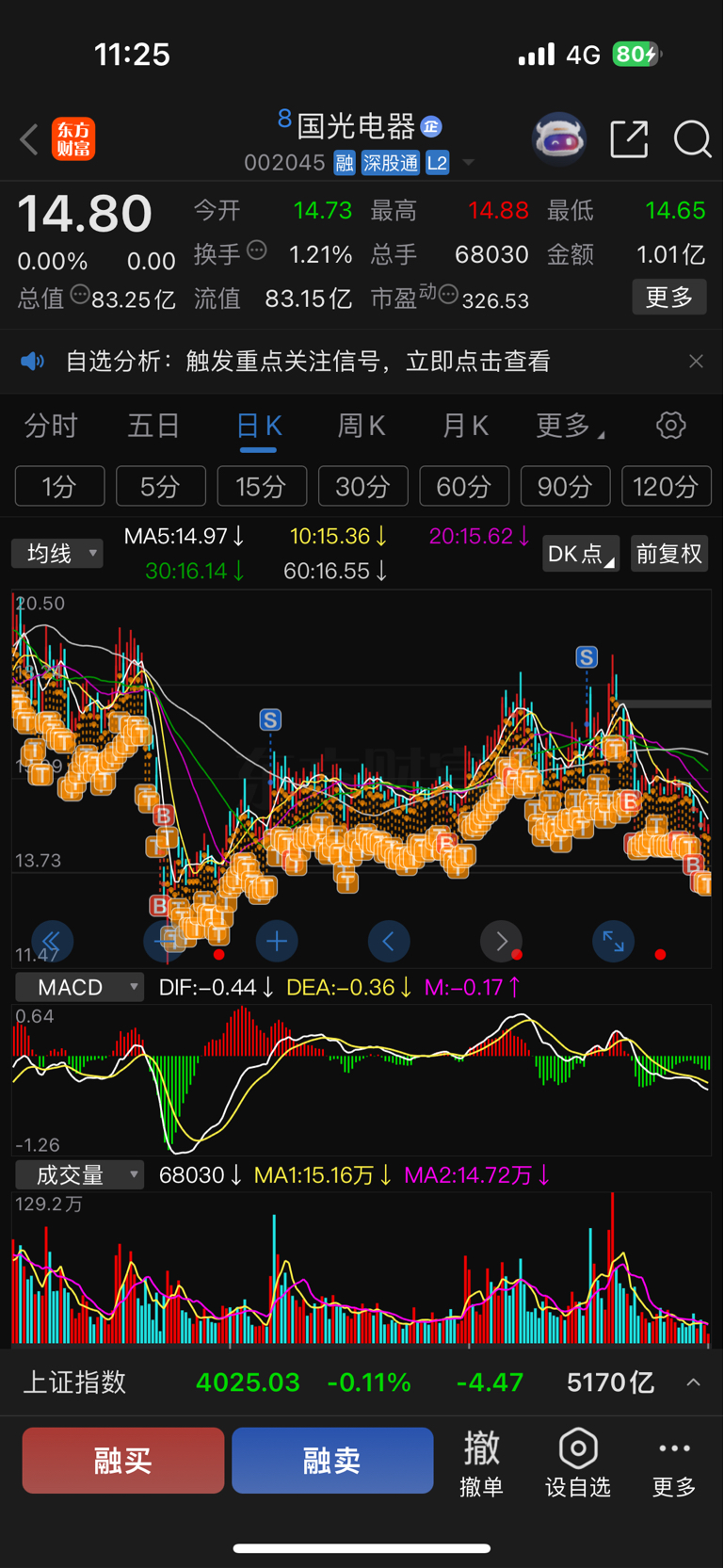Dismiss the 自选分析 banner
This screenshot has height=1568, width=724.
coord(696,362)
